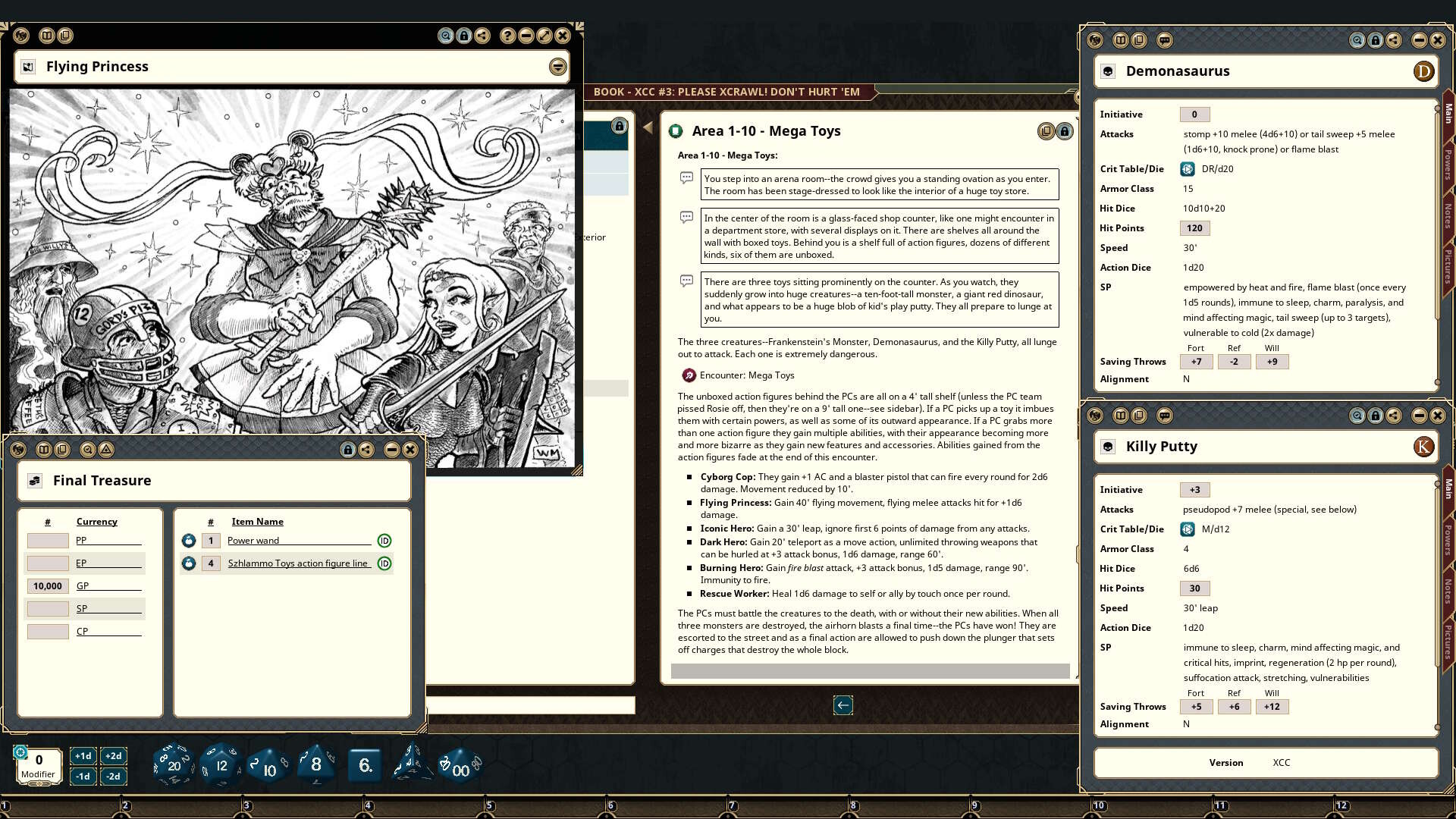Toggle ID status of Power wand
This screenshot has width=1456, height=819.
[384, 541]
